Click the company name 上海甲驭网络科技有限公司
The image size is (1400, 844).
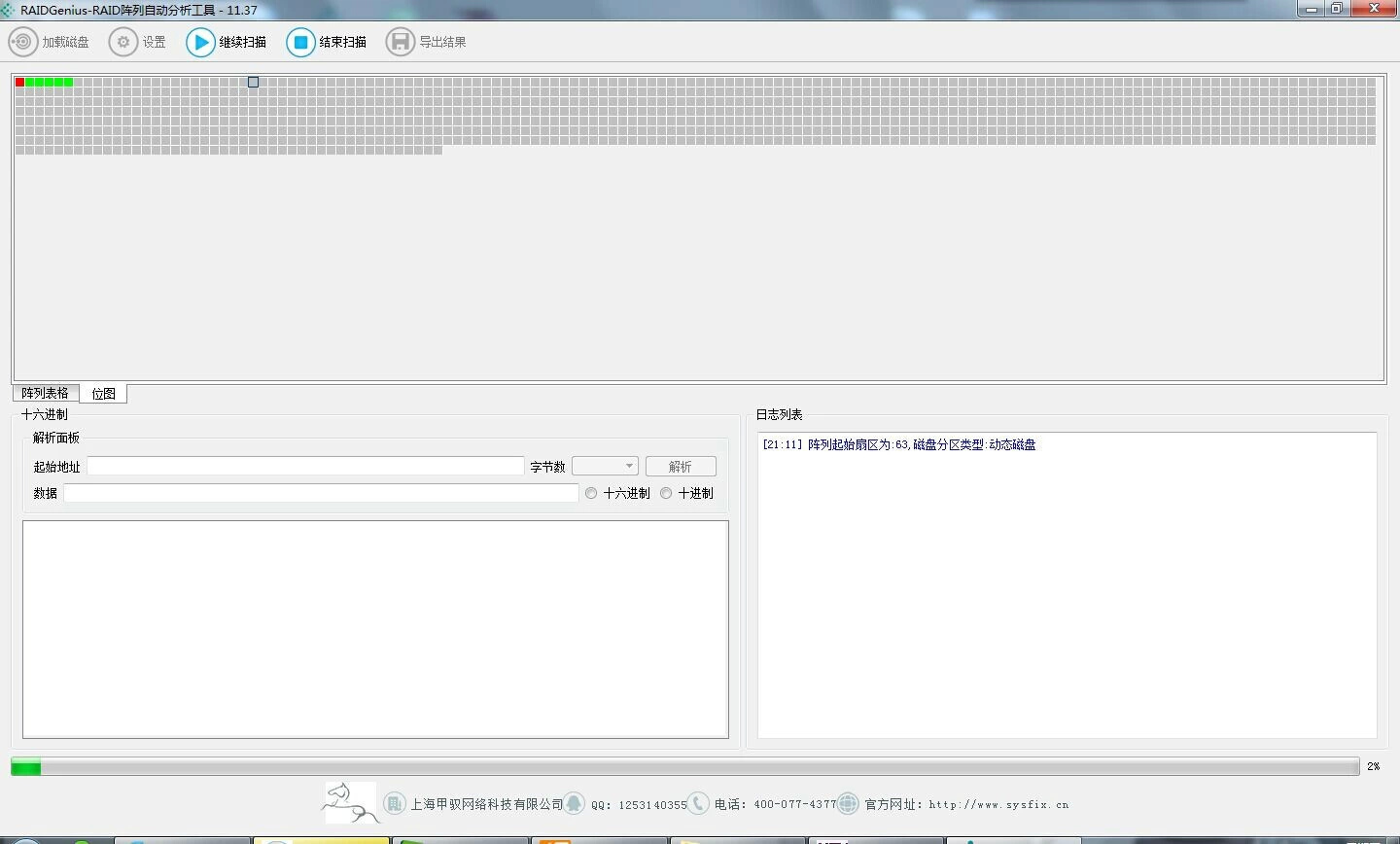coord(487,804)
